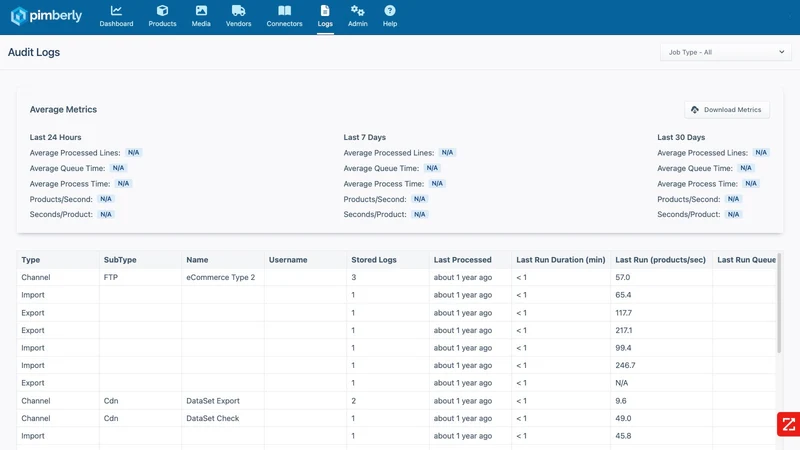Click the Pimberly logo

(46, 16)
